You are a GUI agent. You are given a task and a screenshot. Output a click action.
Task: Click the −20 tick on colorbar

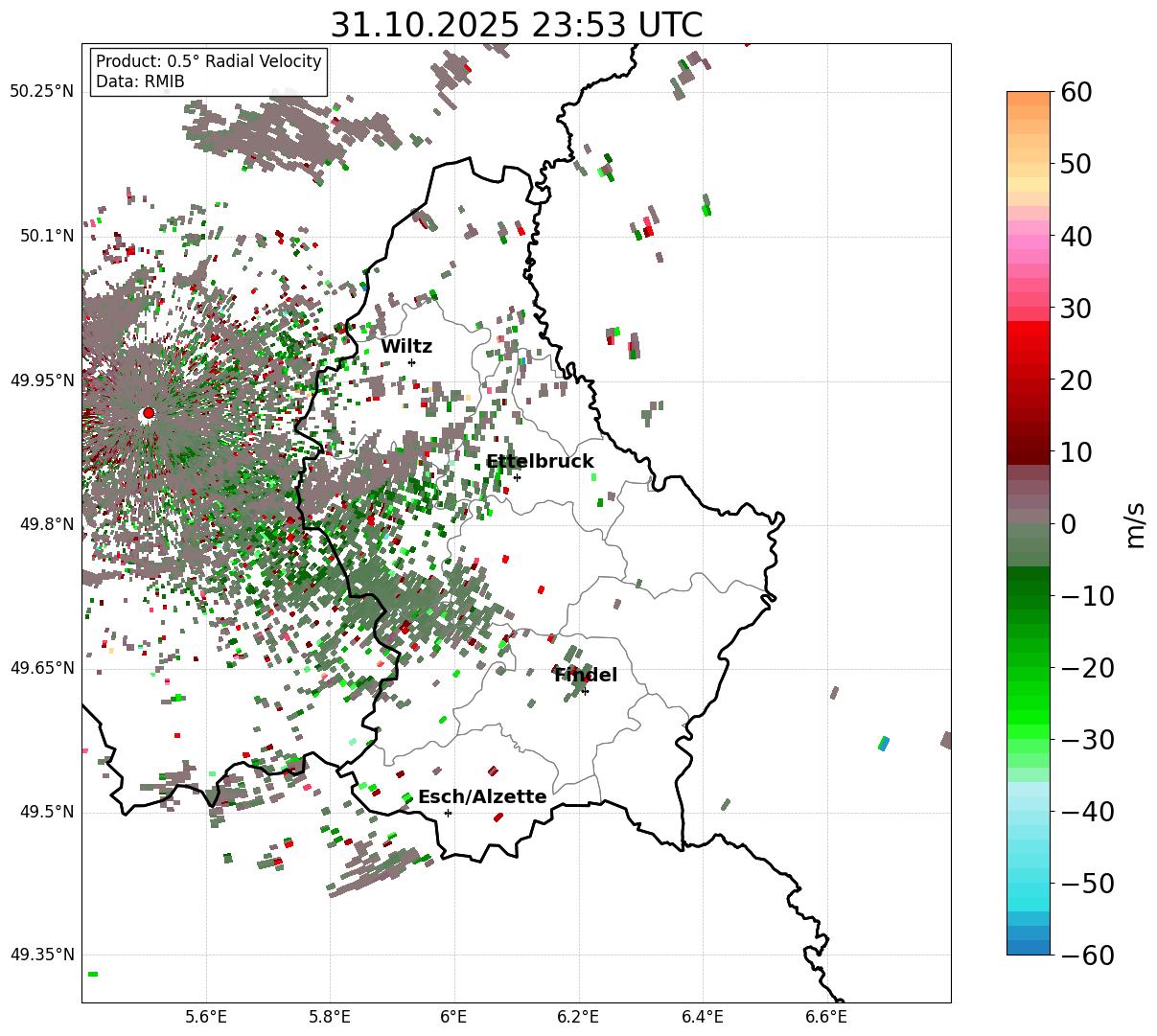(1087, 668)
